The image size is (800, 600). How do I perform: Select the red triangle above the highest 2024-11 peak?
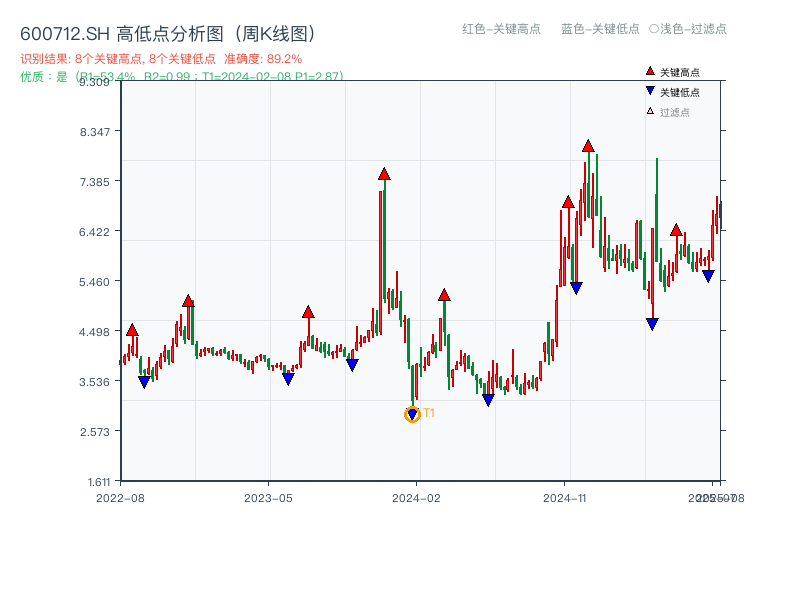pos(588,146)
